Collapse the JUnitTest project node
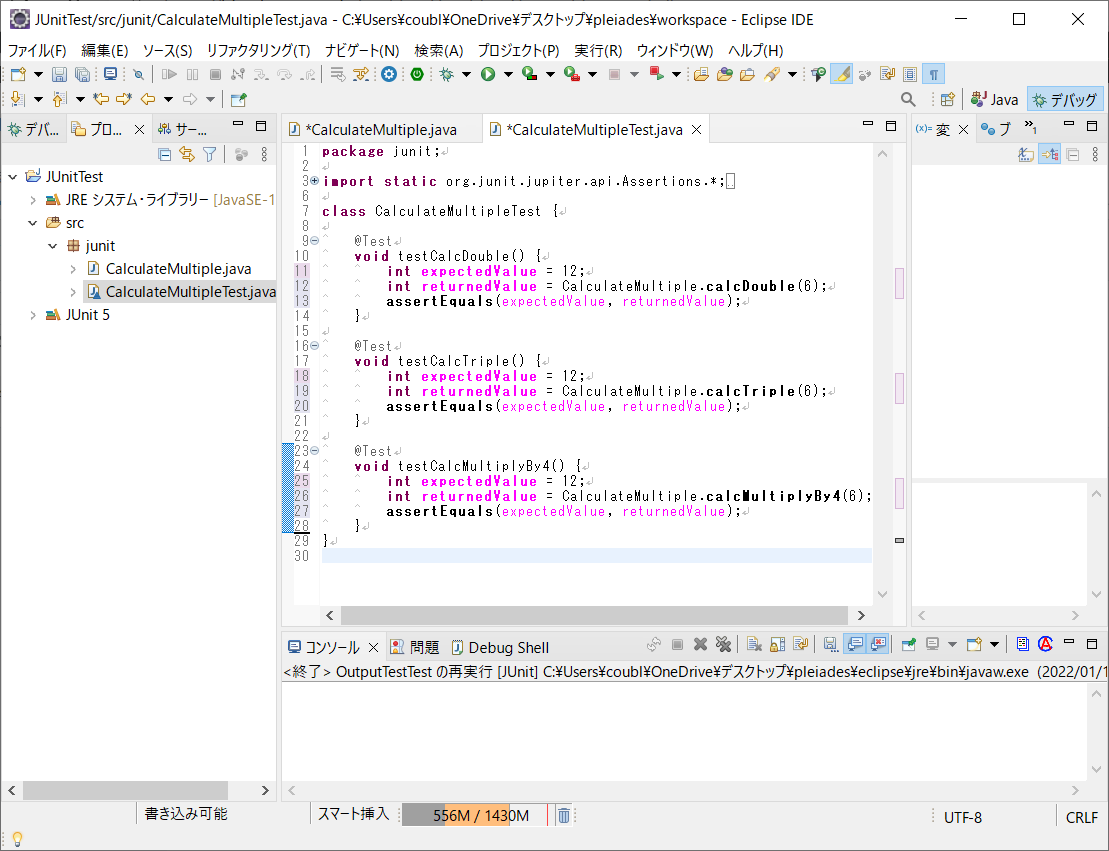Screen dimensions: 1109x851 point(13,177)
